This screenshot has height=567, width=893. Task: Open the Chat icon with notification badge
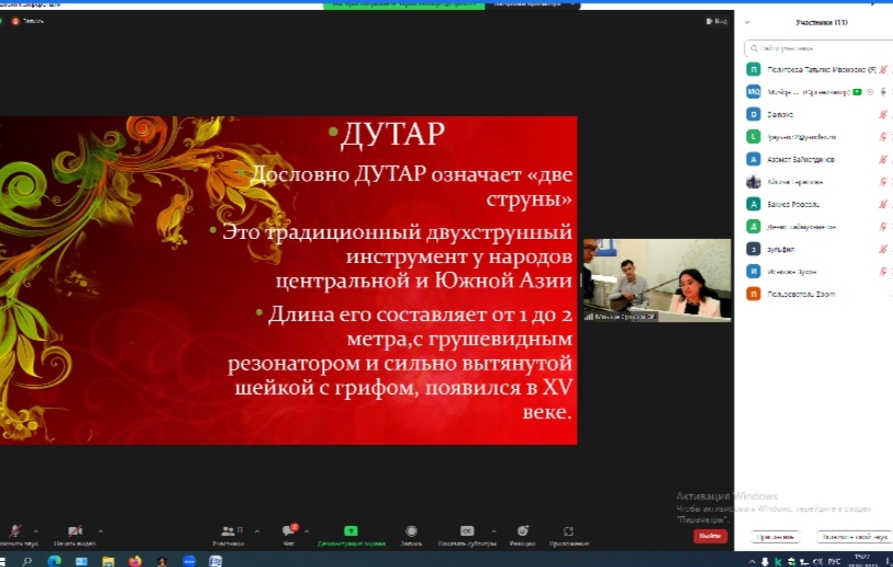[288, 532]
